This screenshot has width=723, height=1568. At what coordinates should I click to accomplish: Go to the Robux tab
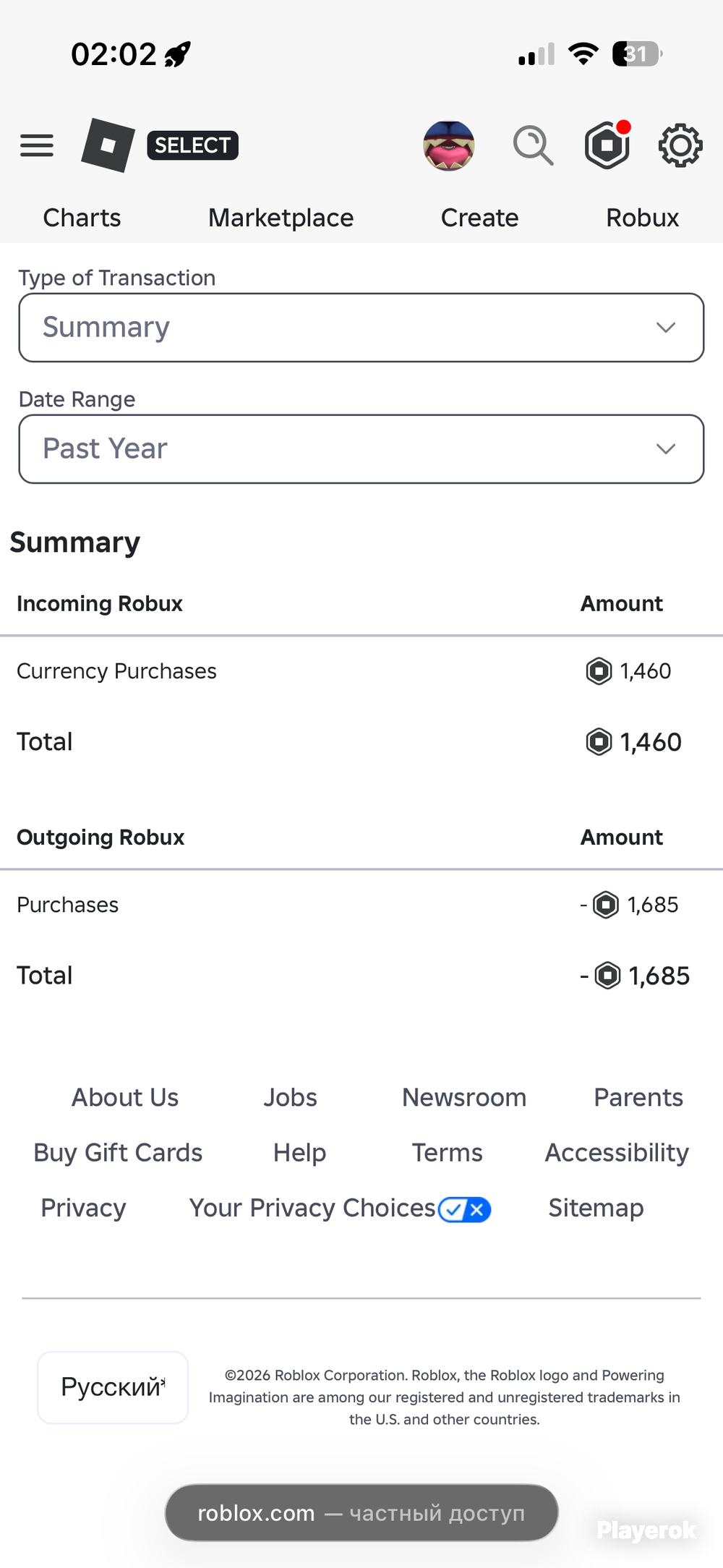click(642, 218)
